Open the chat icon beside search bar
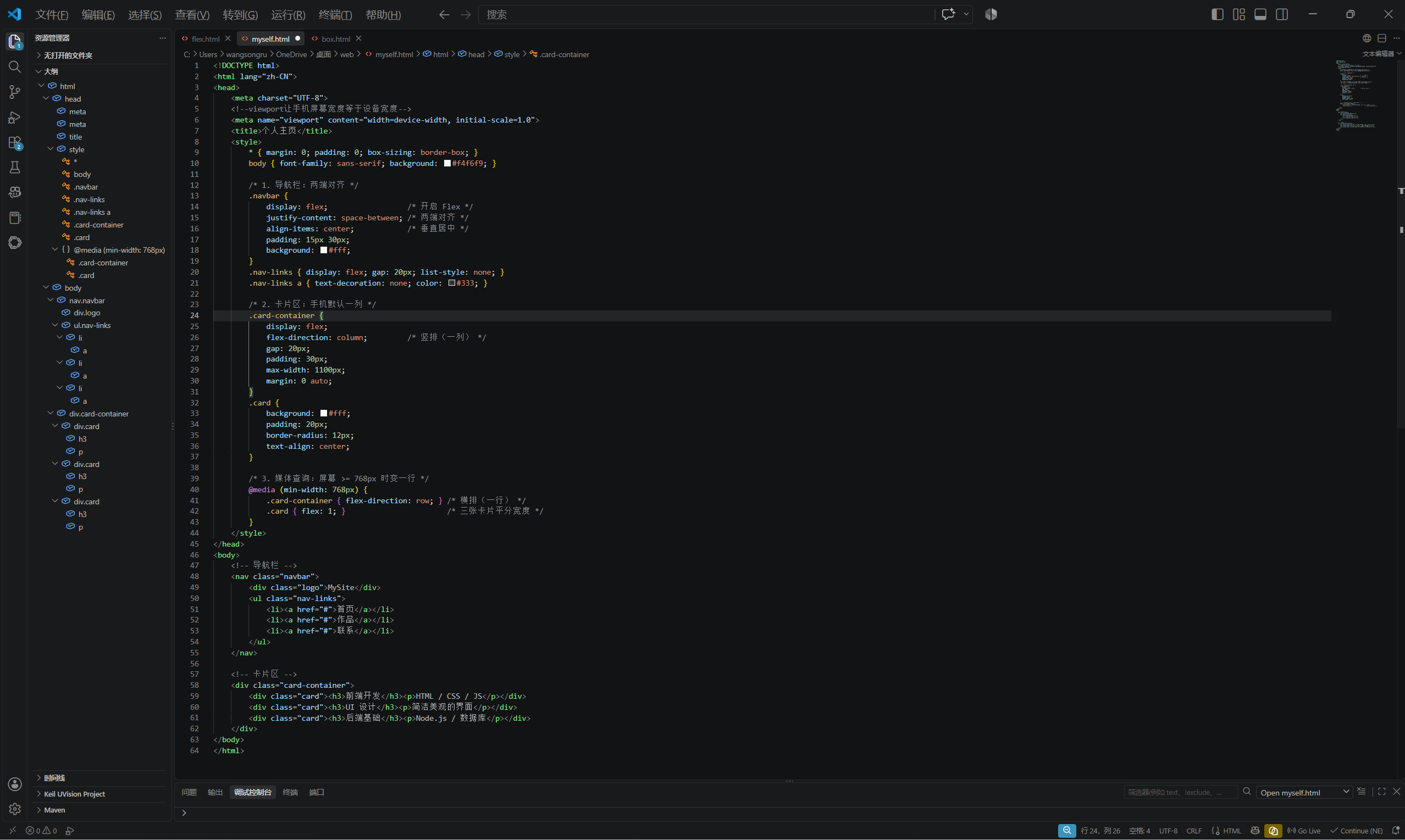 [x=948, y=15]
